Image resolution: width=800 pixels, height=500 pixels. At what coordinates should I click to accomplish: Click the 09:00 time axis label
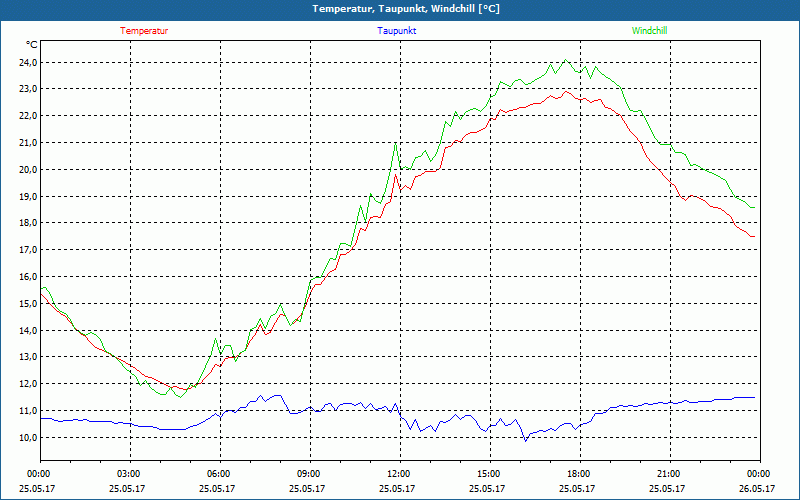[310, 474]
